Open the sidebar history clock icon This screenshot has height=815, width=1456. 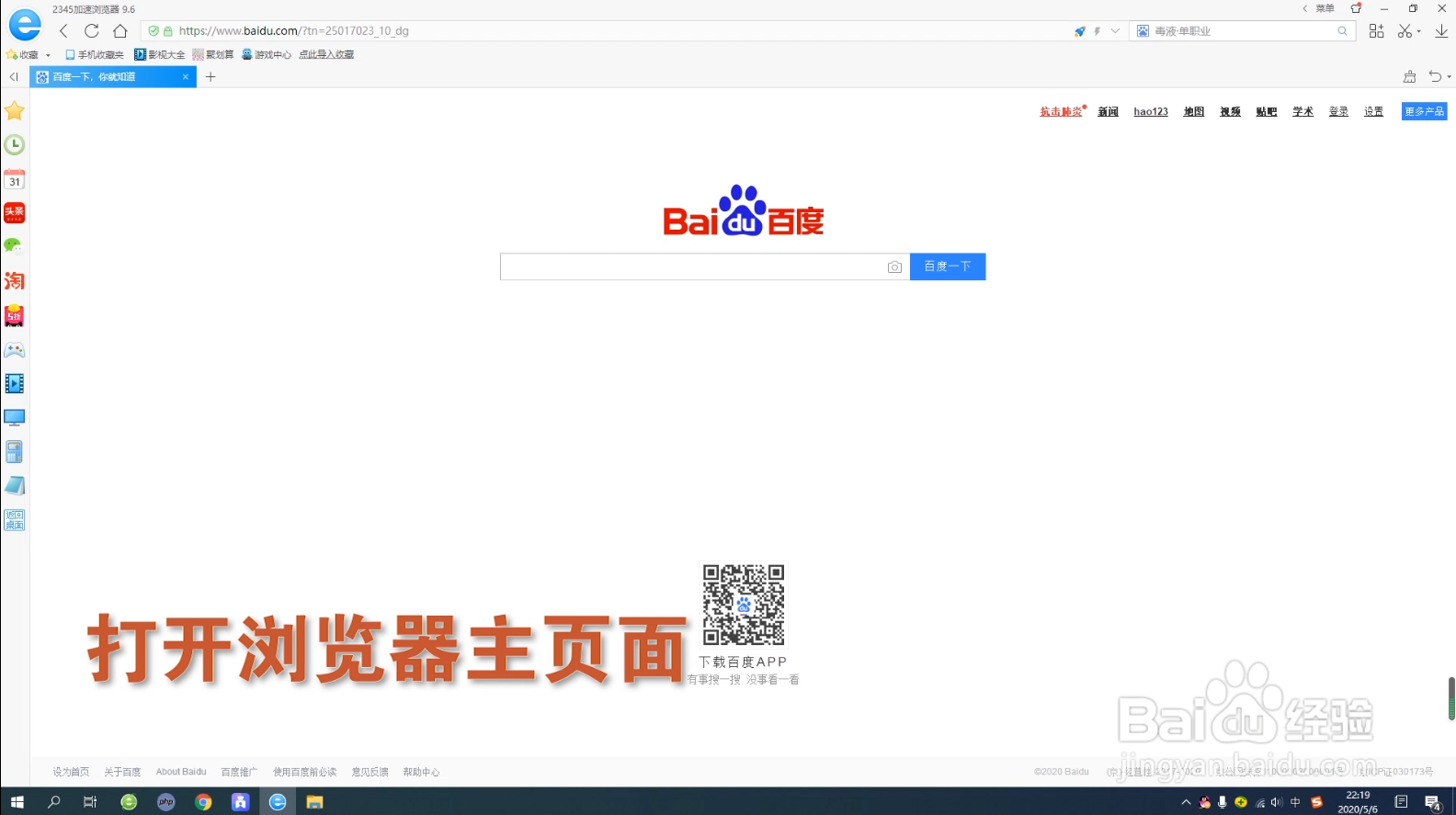click(x=15, y=145)
